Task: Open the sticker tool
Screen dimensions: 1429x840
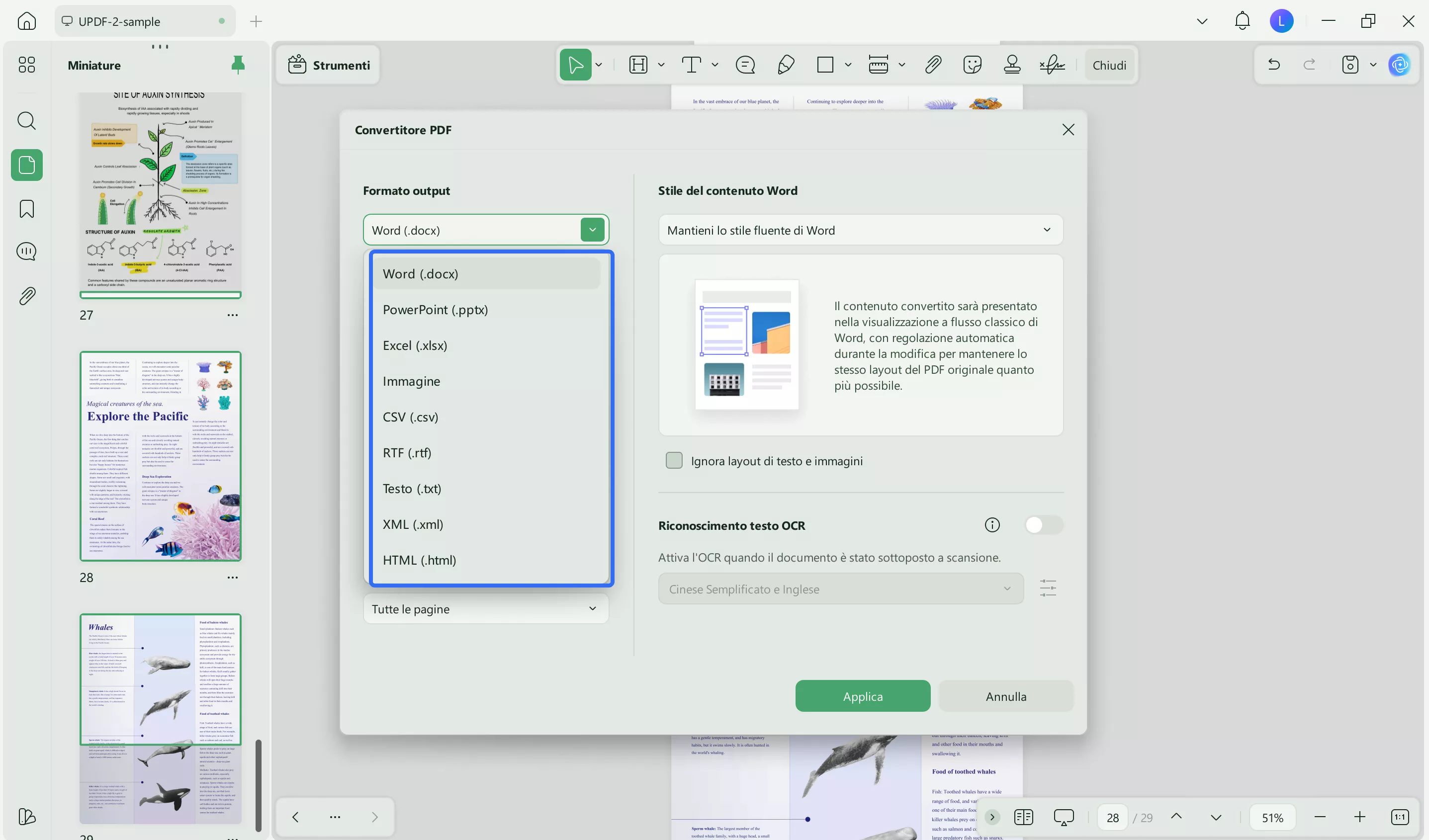Action: 972,64
